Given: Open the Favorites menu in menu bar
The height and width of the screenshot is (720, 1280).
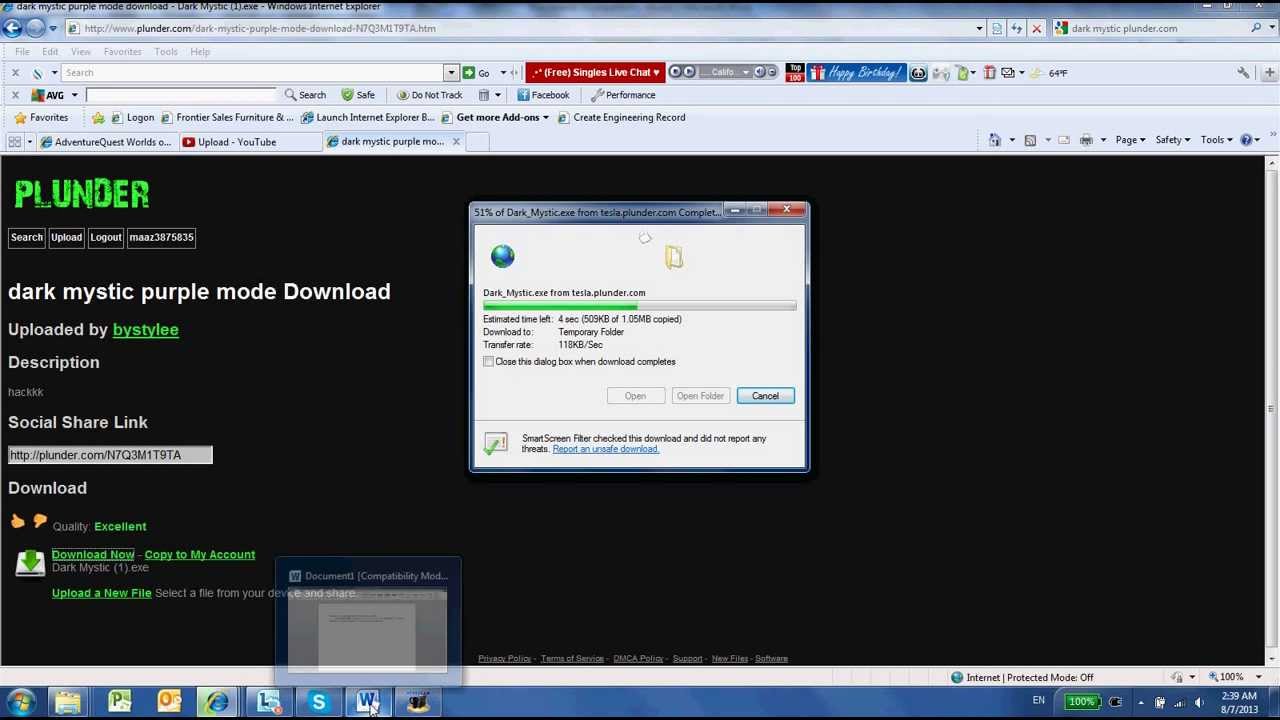Looking at the screenshot, I should click(122, 52).
